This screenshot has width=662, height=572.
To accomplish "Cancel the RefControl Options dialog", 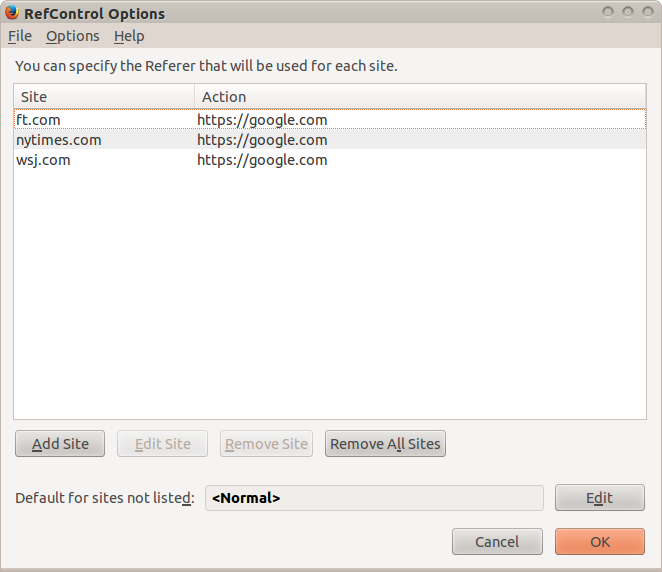I will [497, 542].
